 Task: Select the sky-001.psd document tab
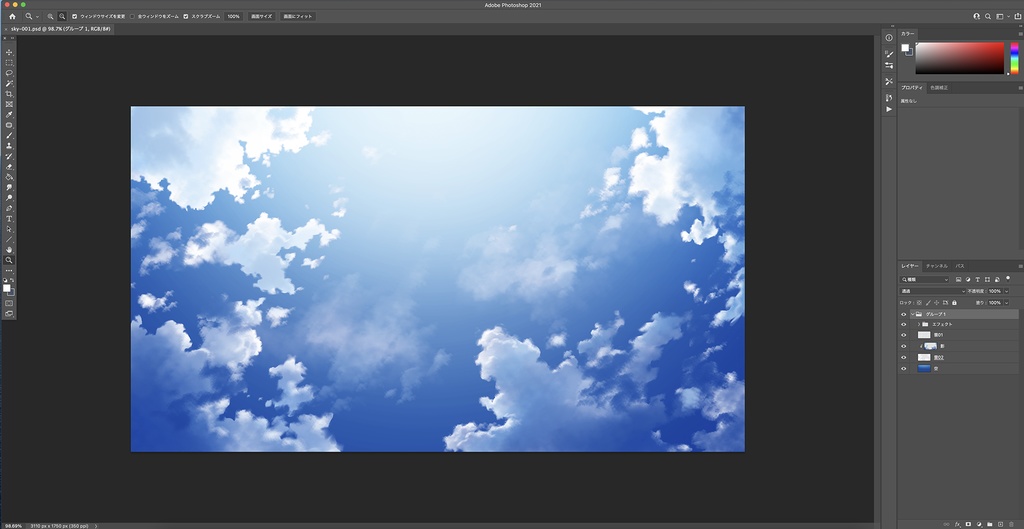tap(60, 29)
